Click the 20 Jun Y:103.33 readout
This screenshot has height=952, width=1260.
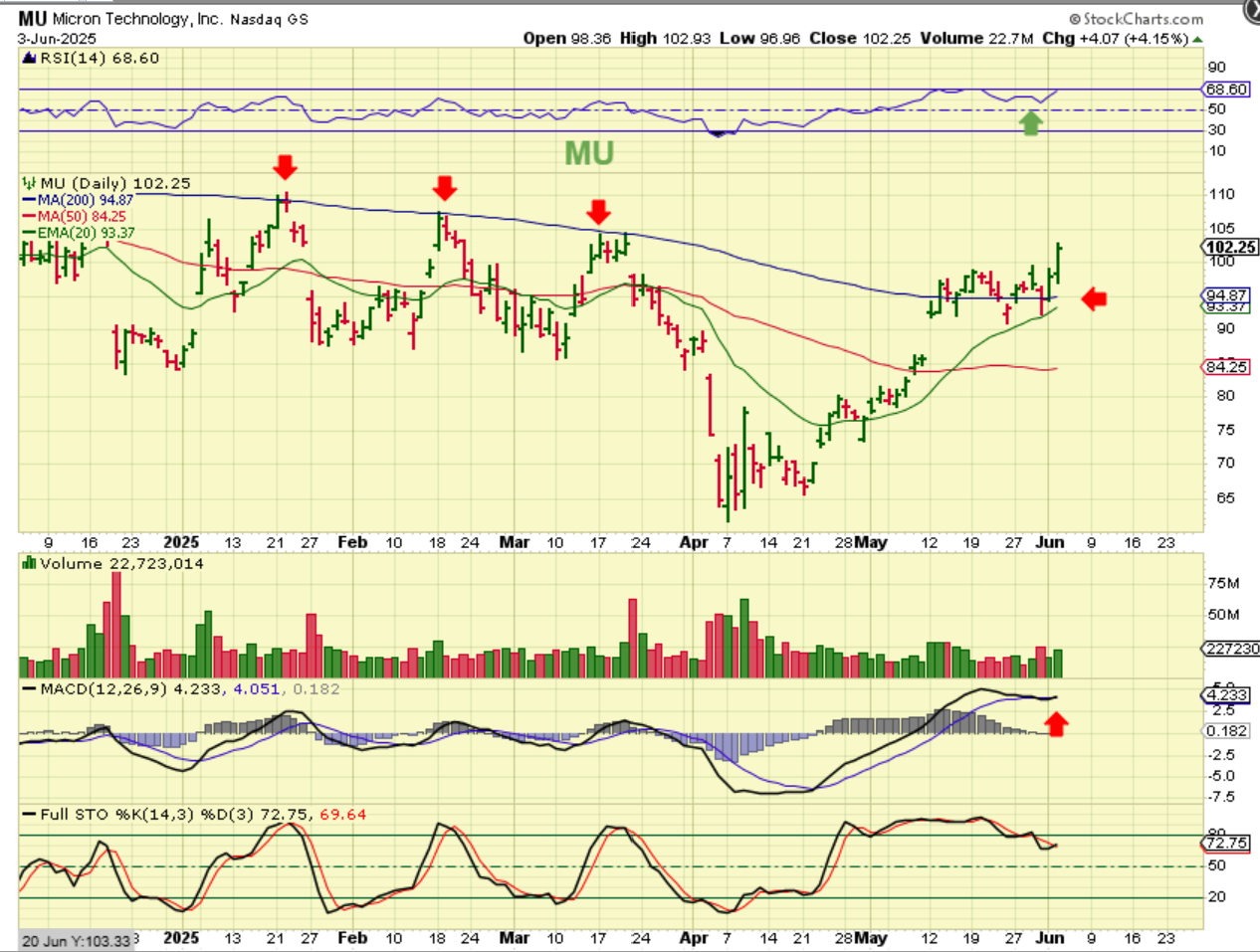point(76,941)
